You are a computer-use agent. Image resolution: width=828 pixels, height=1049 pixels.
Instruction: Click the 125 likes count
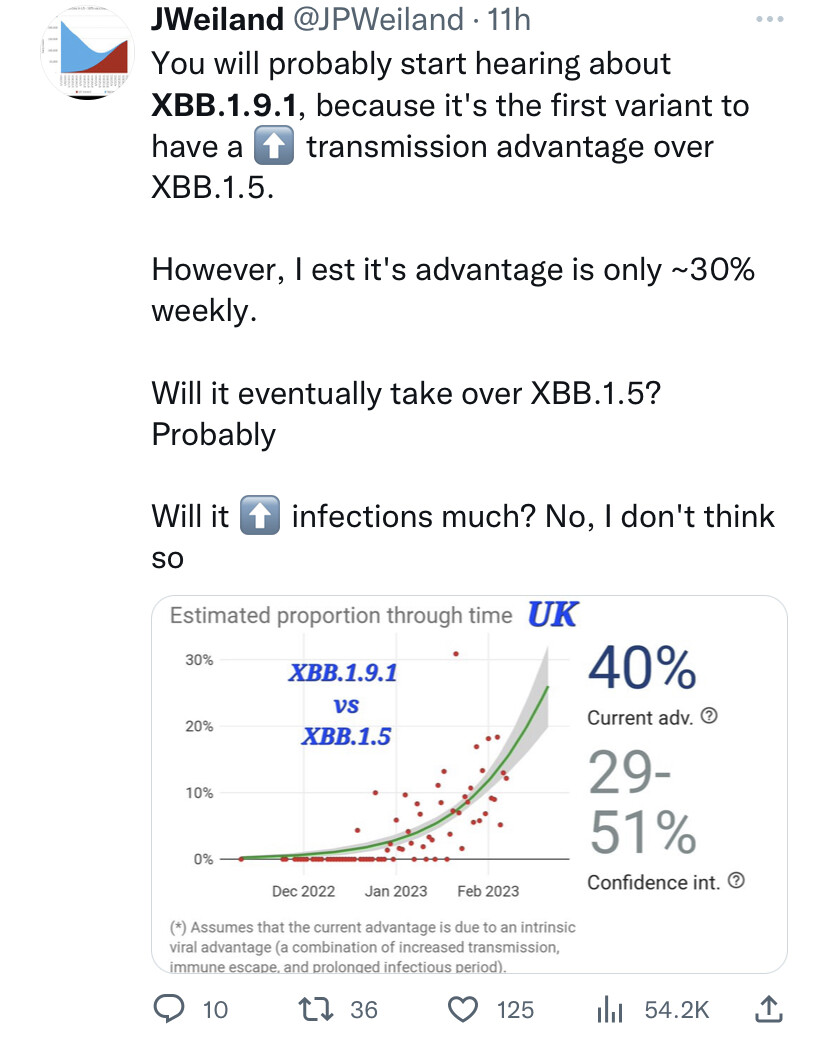point(515,1010)
